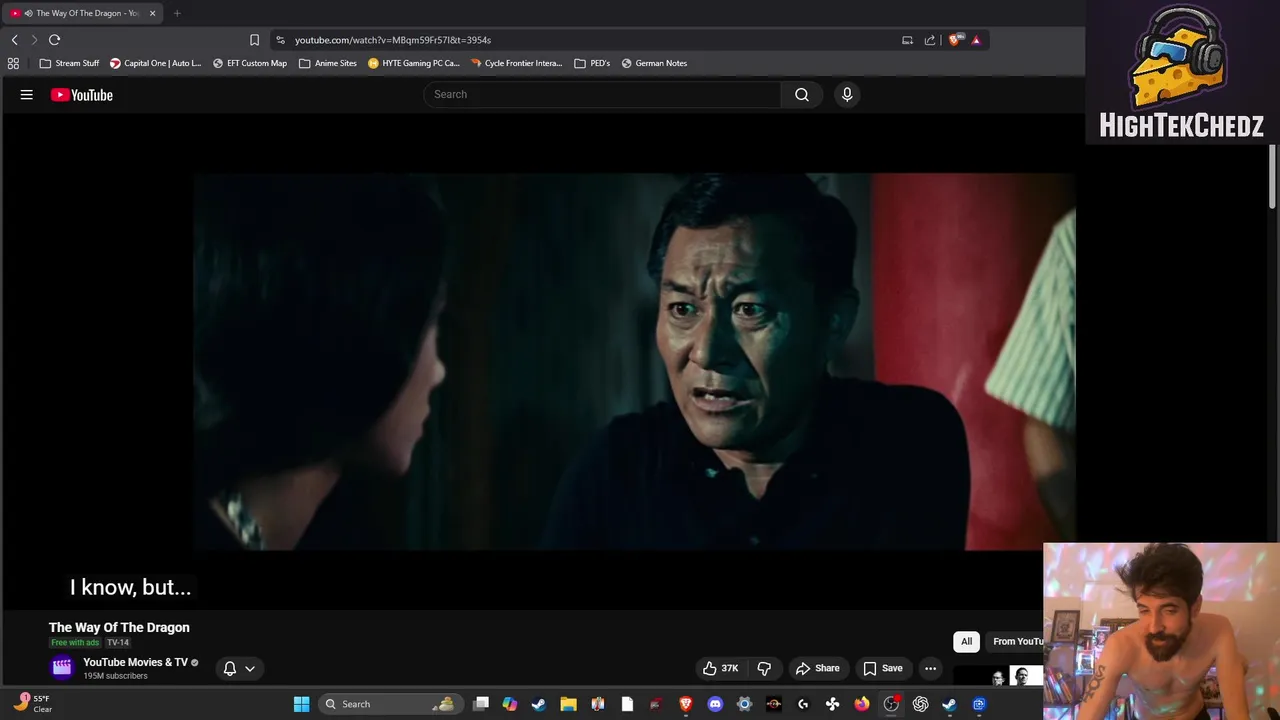Image resolution: width=1280 pixels, height=720 pixels.
Task: Toggle channel notification bell
Action: pyautogui.click(x=229, y=668)
